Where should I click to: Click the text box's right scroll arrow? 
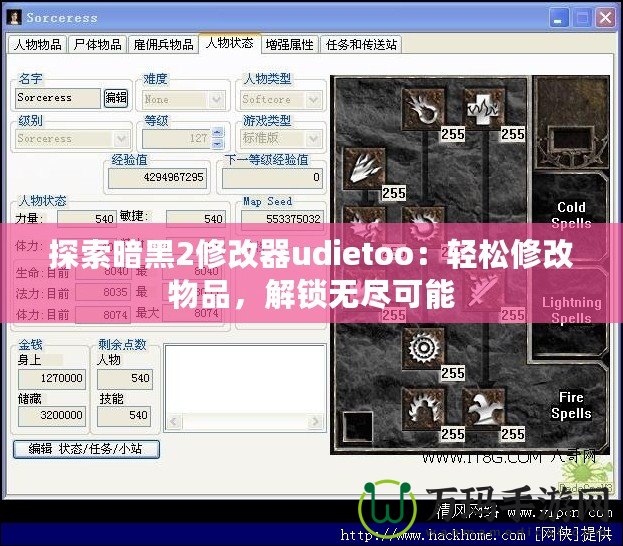point(316,422)
